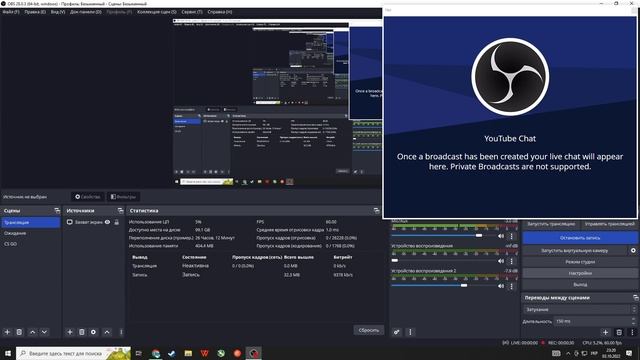Open OBS Studio taskbar icon
This screenshot has height=360, width=640.
tap(253, 353)
